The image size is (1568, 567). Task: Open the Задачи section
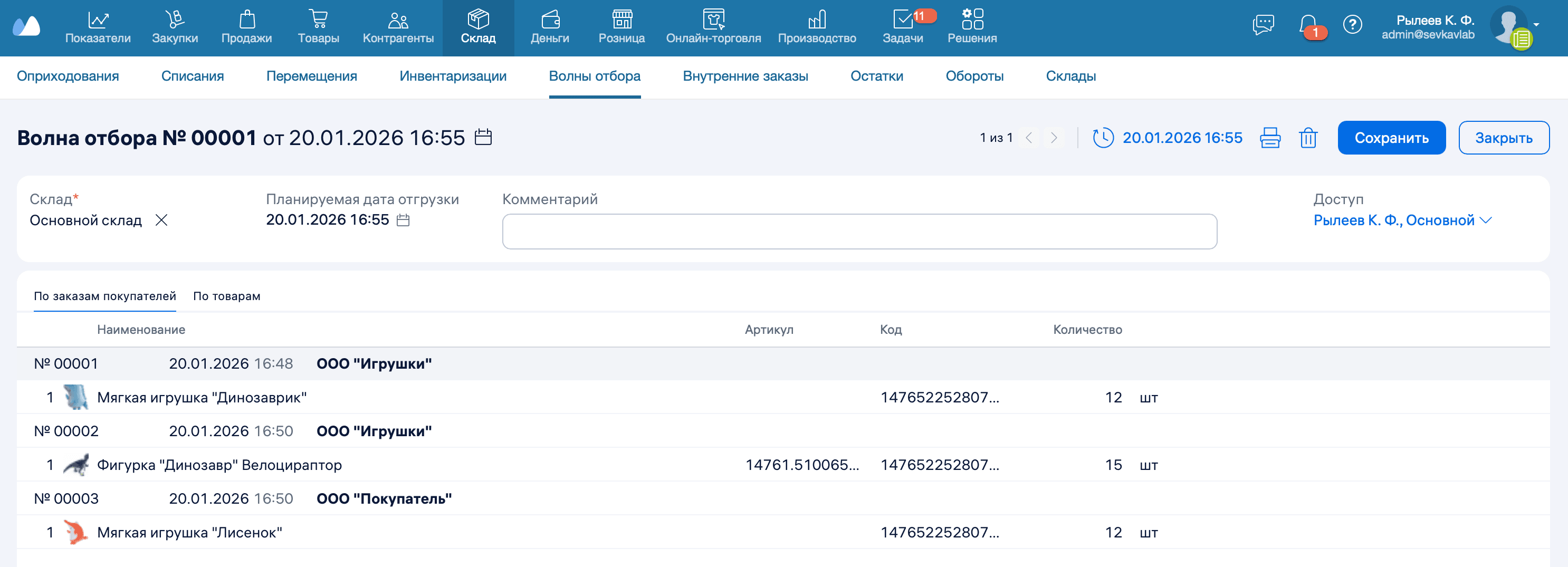(903, 27)
